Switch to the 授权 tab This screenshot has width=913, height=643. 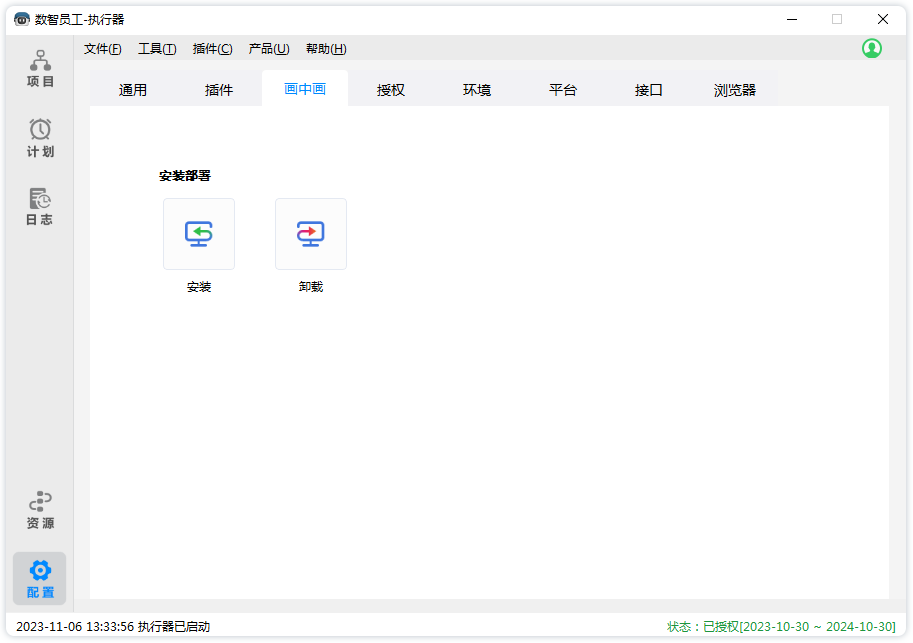point(391,90)
